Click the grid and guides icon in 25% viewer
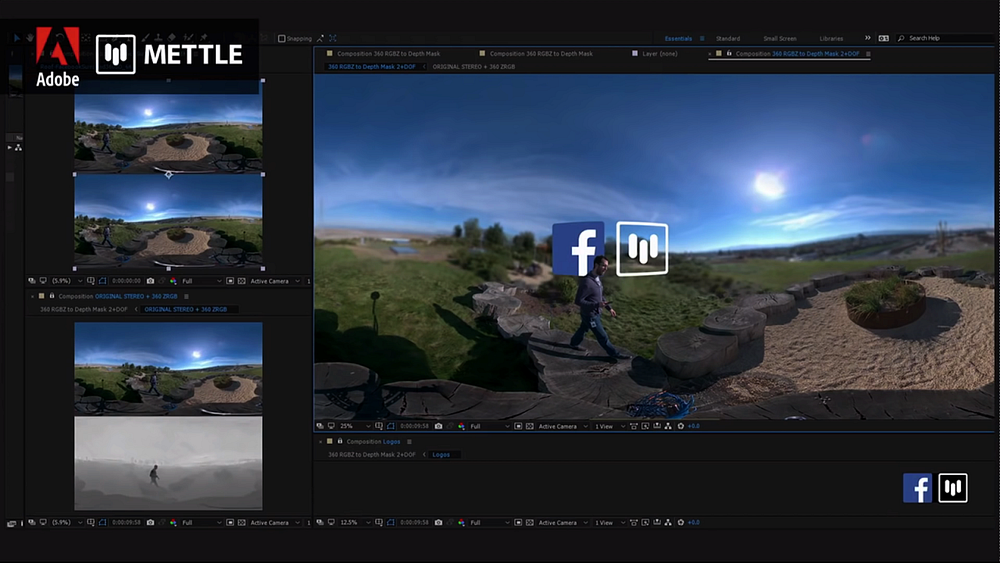The height and width of the screenshot is (563, 1000). [x=379, y=426]
